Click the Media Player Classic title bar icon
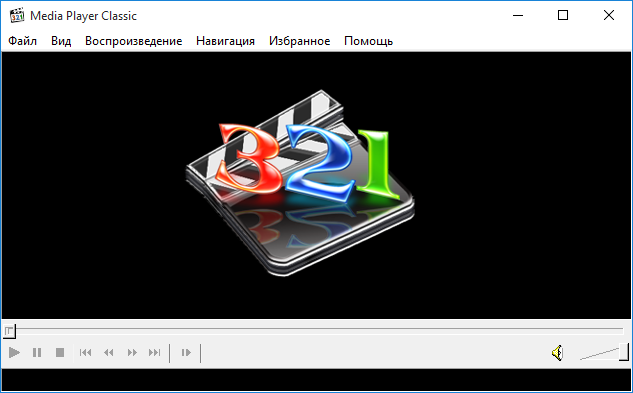 coord(17,16)
